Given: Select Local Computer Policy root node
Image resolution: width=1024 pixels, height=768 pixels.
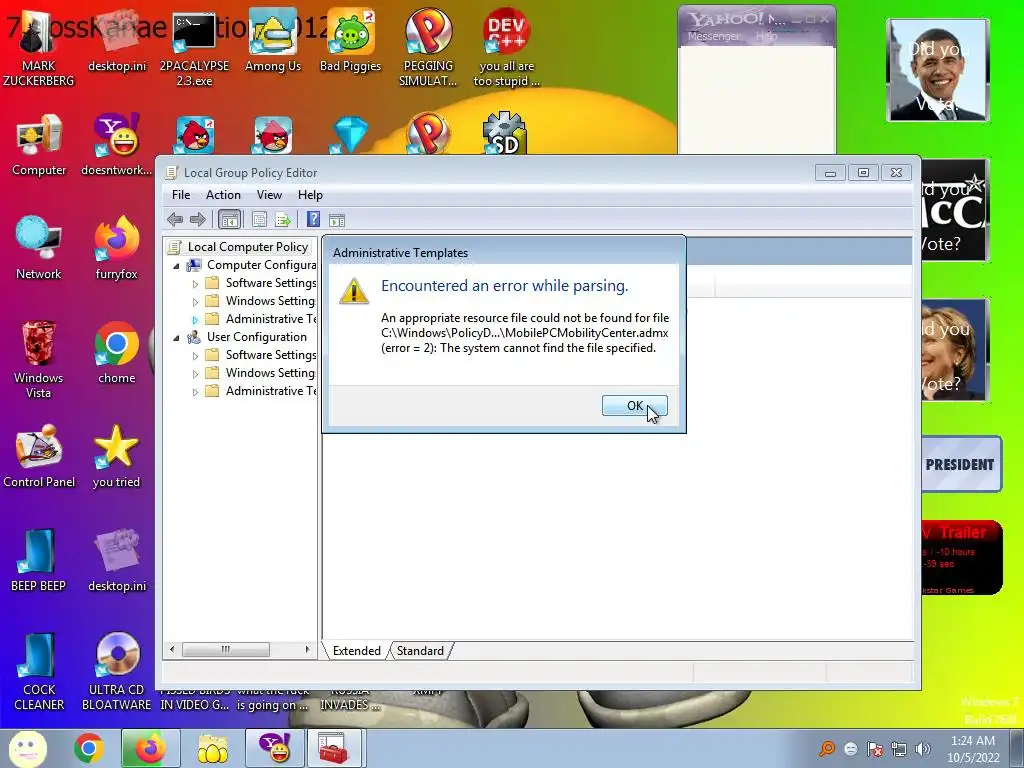Looking at the screenshot, I should pos(248,247).
